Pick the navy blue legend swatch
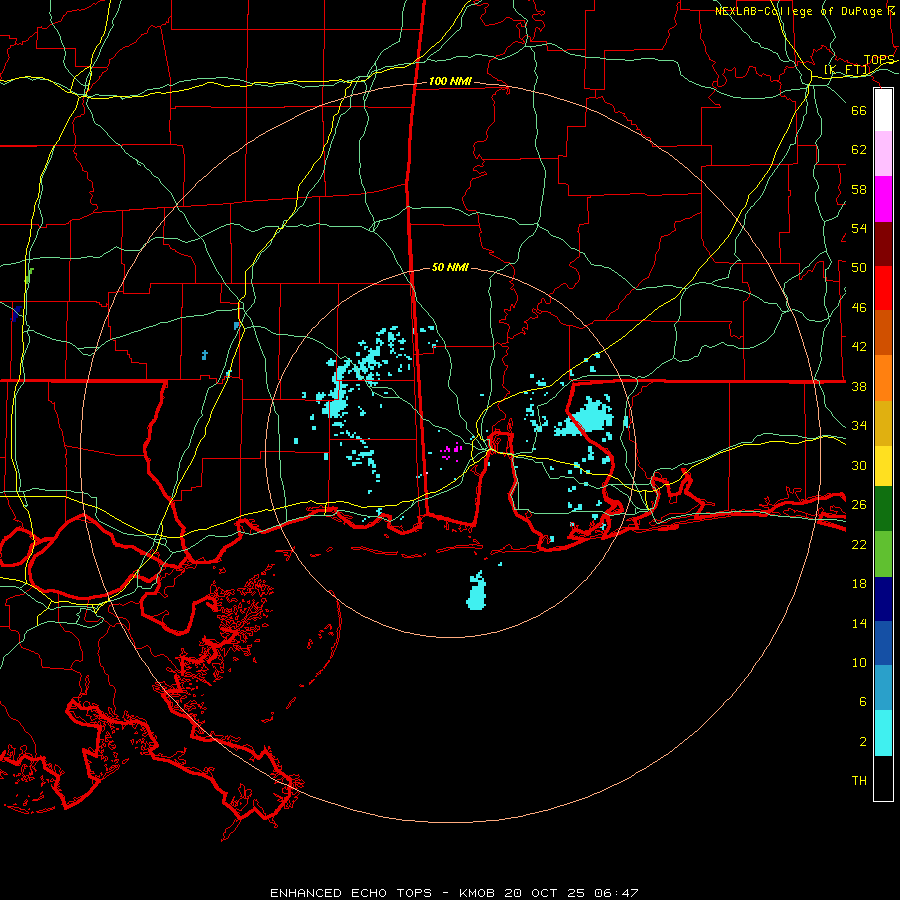Viewport: 900px width, 900px height. (883, 599)
